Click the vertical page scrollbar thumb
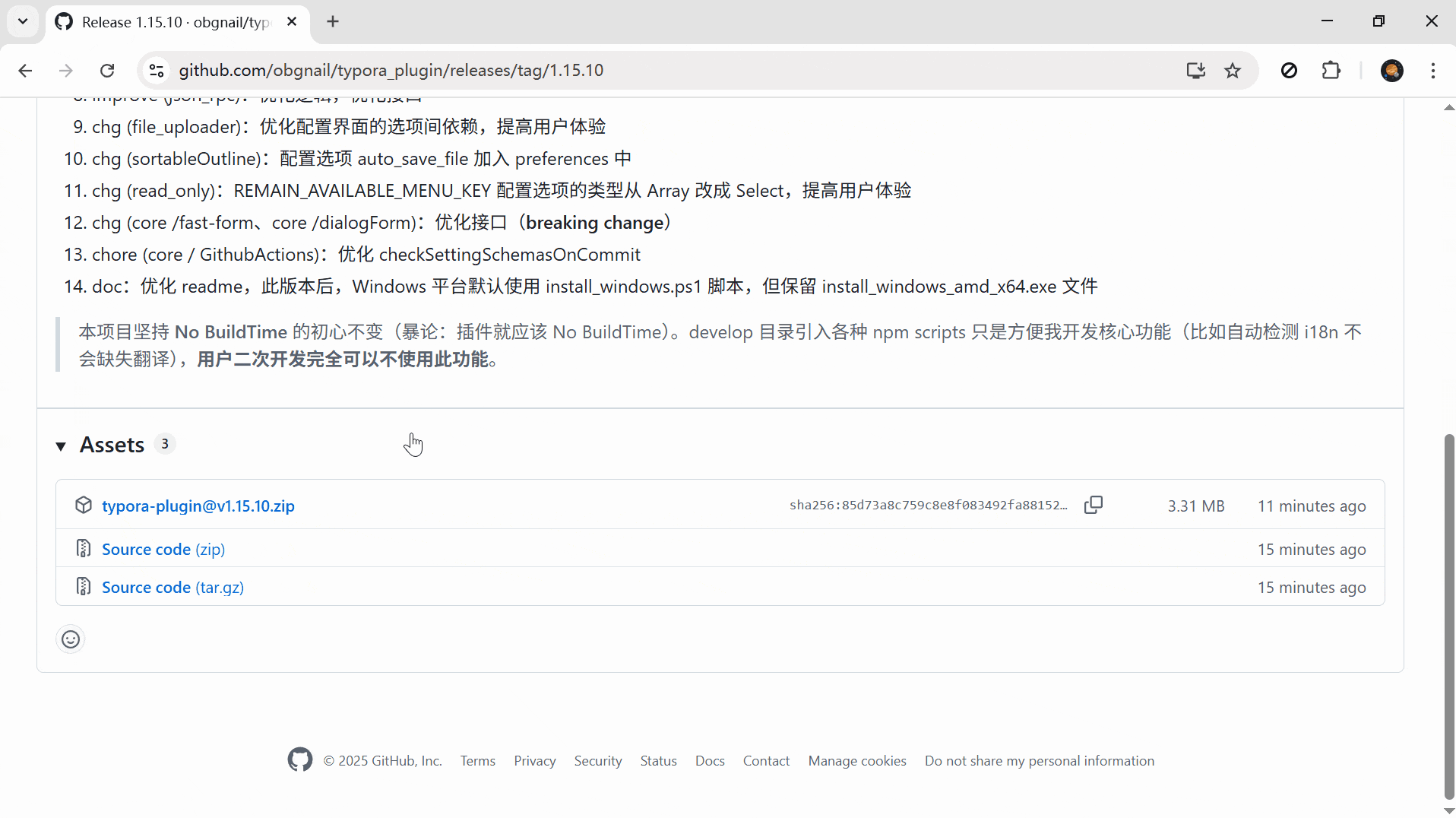Image resolution: width=1456 pixels, height=818 pixels. coord(1449,616)
